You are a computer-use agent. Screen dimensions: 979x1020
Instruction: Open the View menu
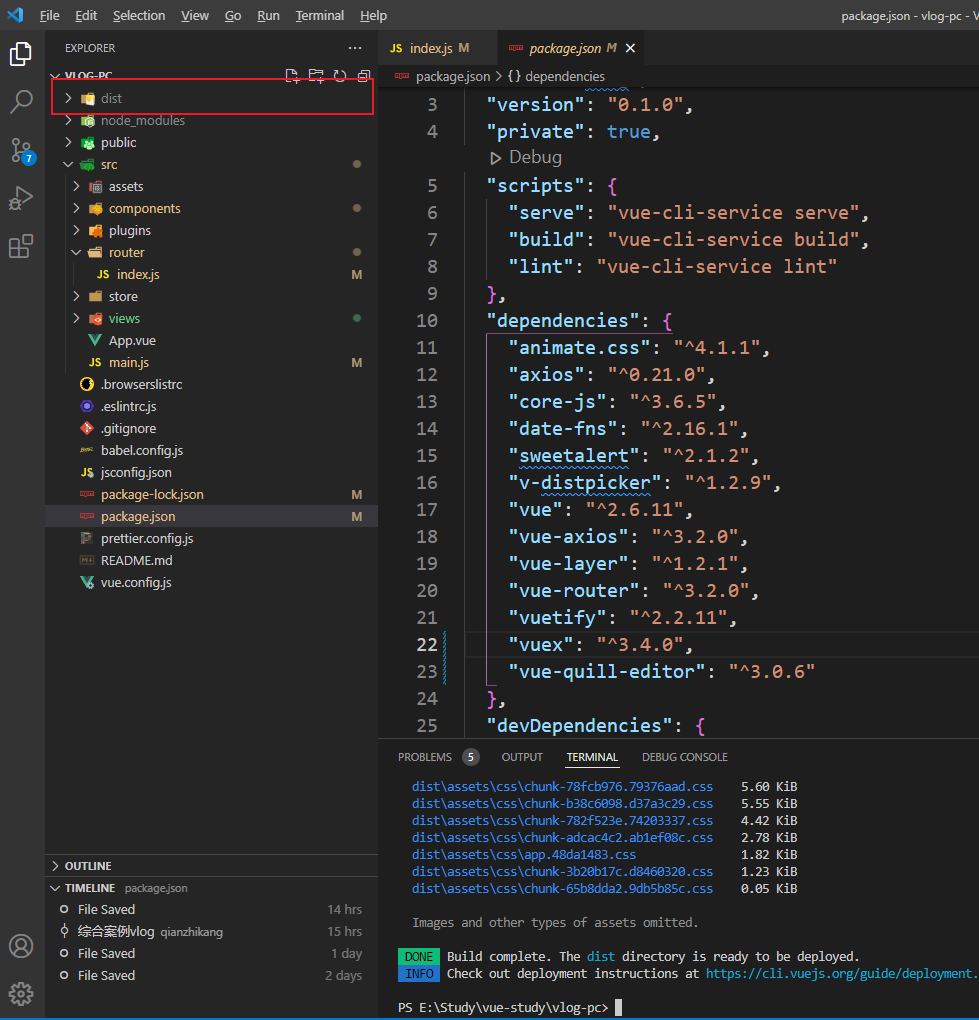(194, 16)
